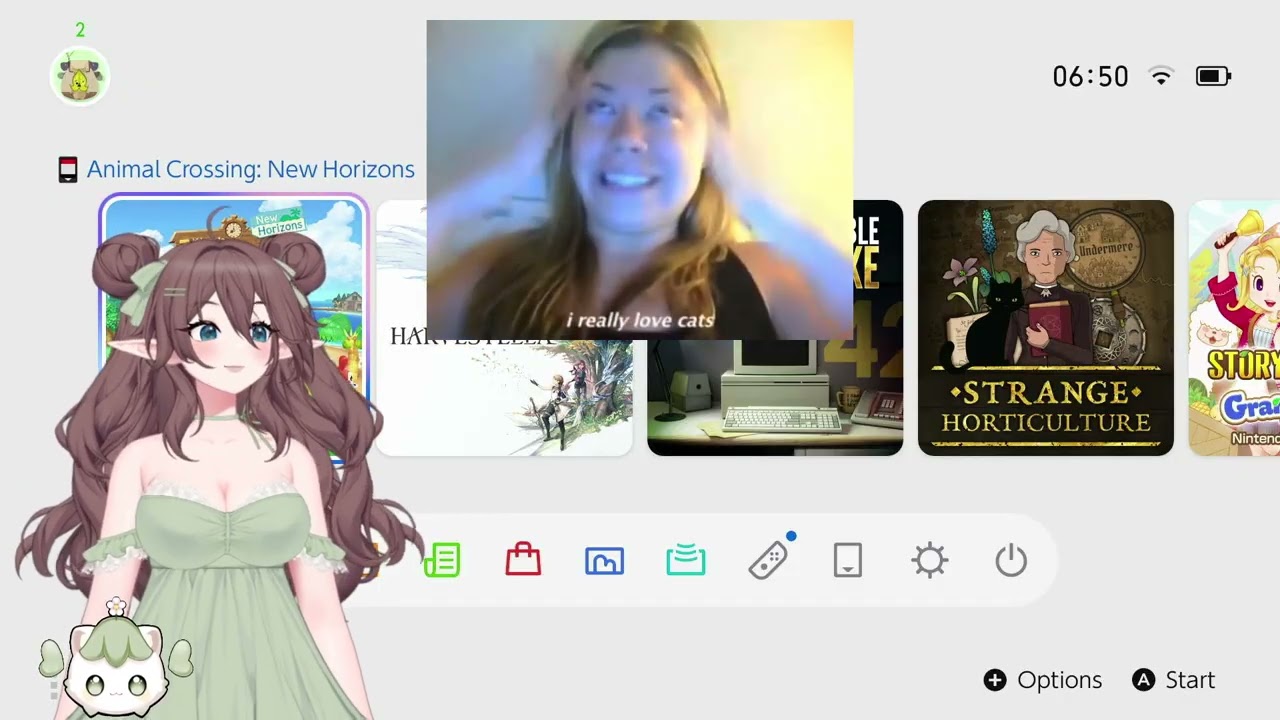Click the cat video overlay
This screenshot has width=1280, height=720.
[x=640, y=180]
